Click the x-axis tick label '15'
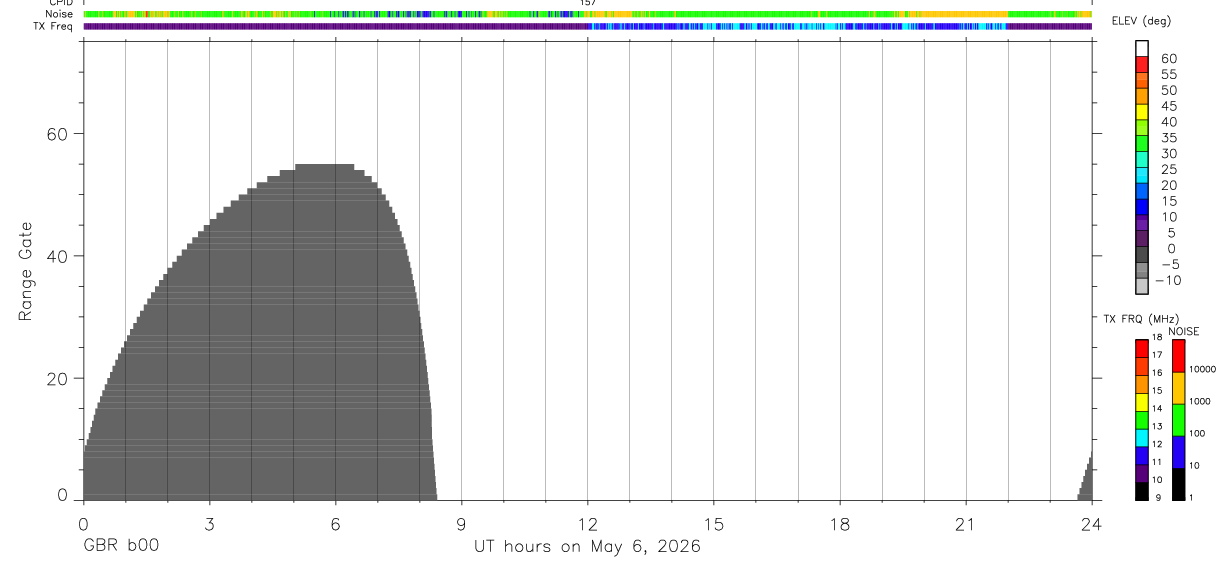This screenshot has width=1228, height=567. pyautogui.click(x=714, y=524)
